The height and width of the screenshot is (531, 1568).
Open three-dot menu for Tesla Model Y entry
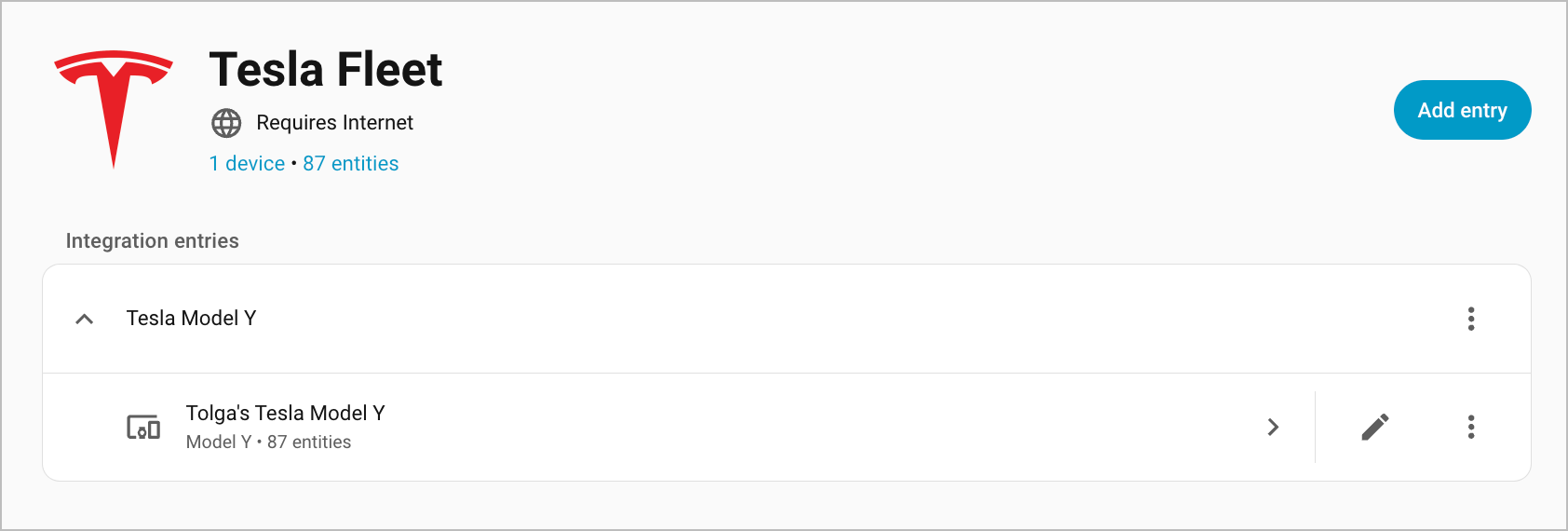(x=1471, y=319)
